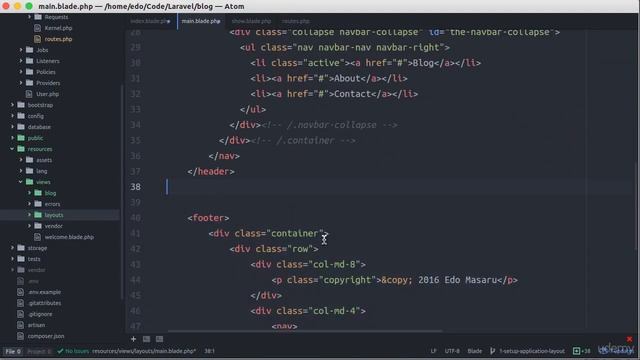Open the .gitignore file
The image size is (640, 360).
click(x=40, y=314)
